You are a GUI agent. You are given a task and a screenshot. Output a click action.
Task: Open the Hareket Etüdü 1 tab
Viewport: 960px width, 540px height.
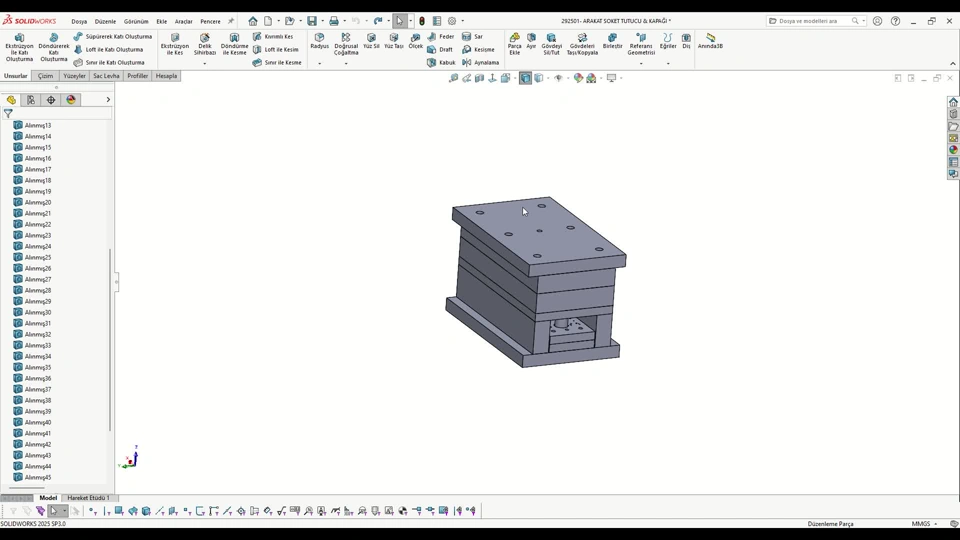87,498
